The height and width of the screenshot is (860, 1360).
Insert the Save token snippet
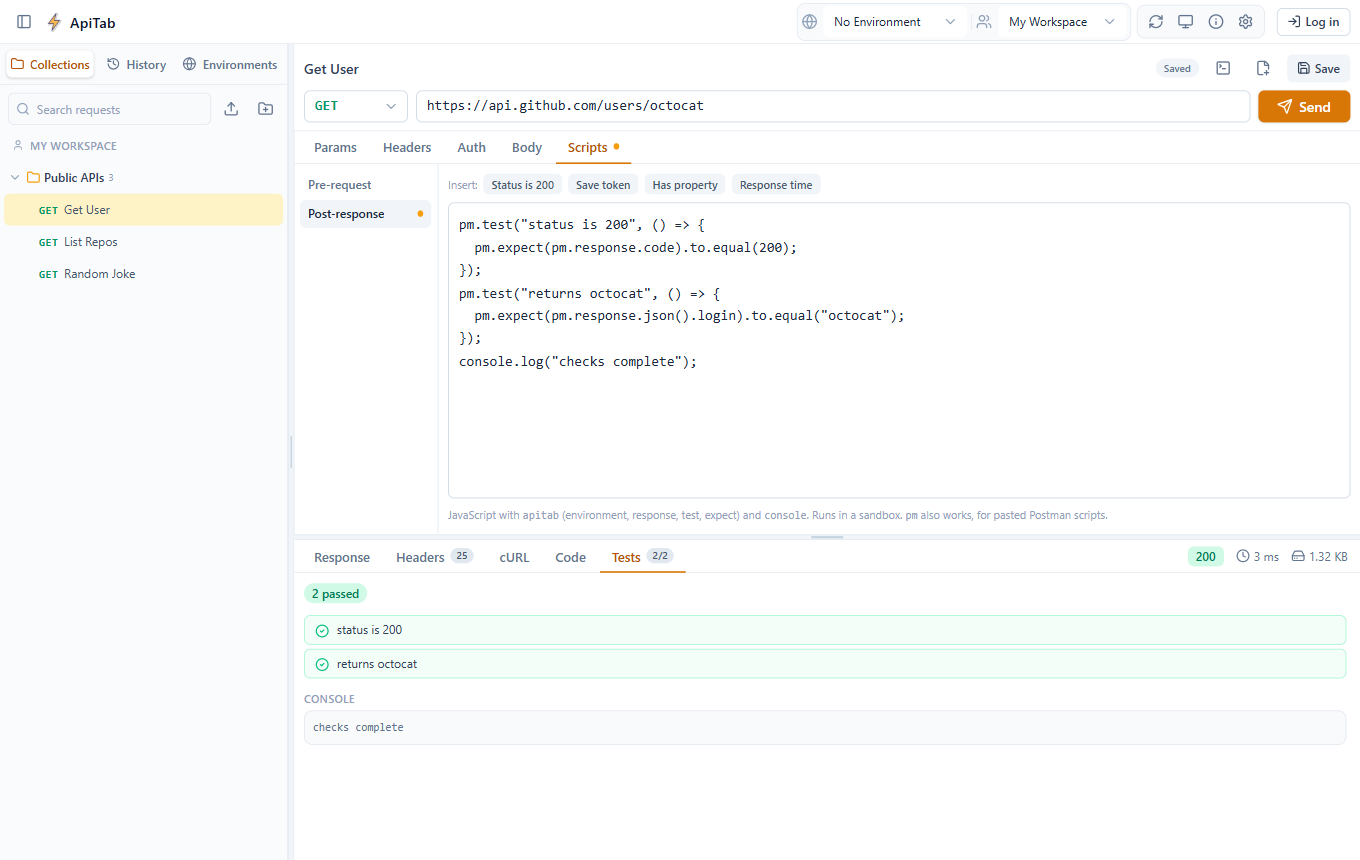coord(603,185)
